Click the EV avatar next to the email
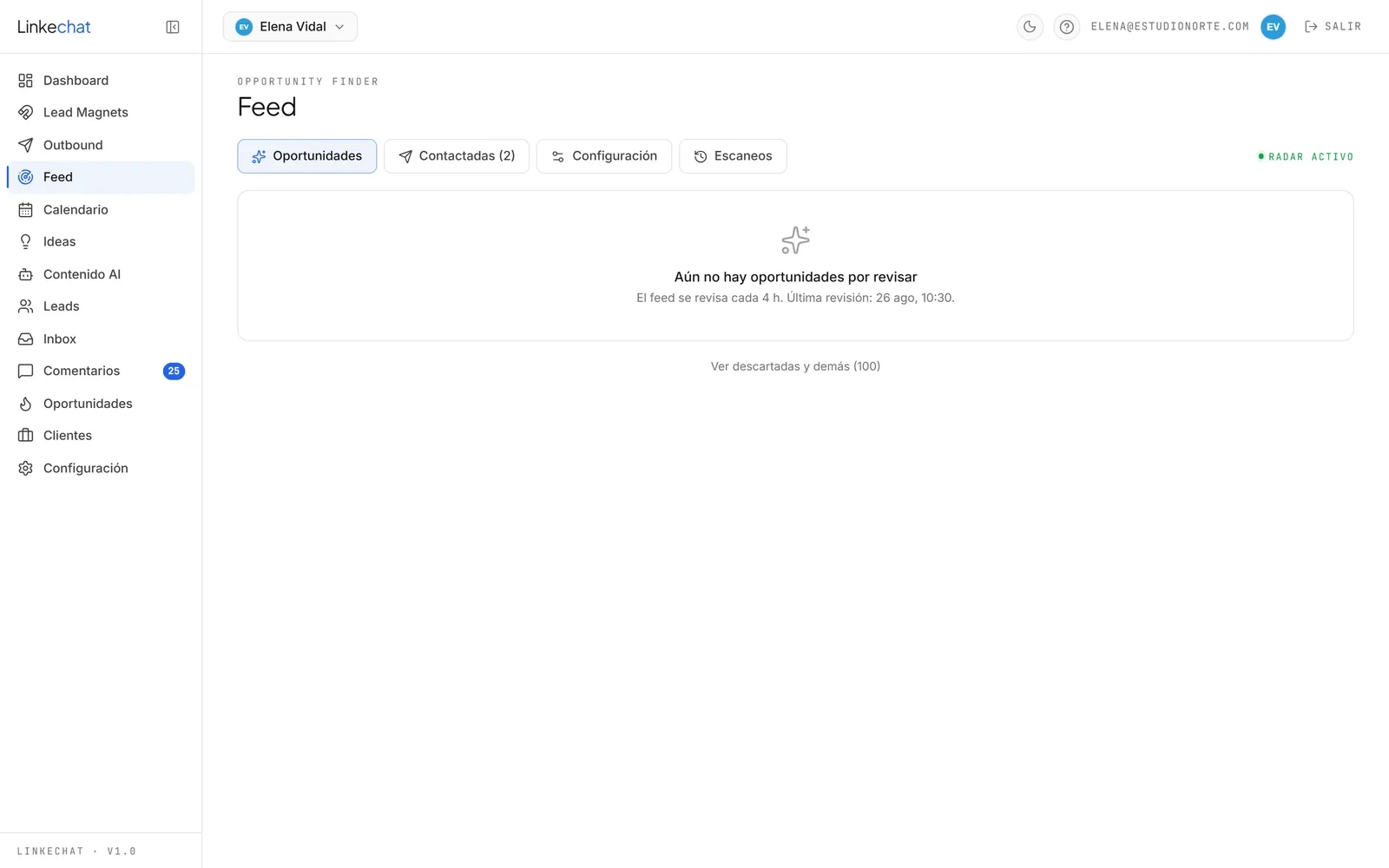This screenshot has width=1389, height=868. (1273, 27)
